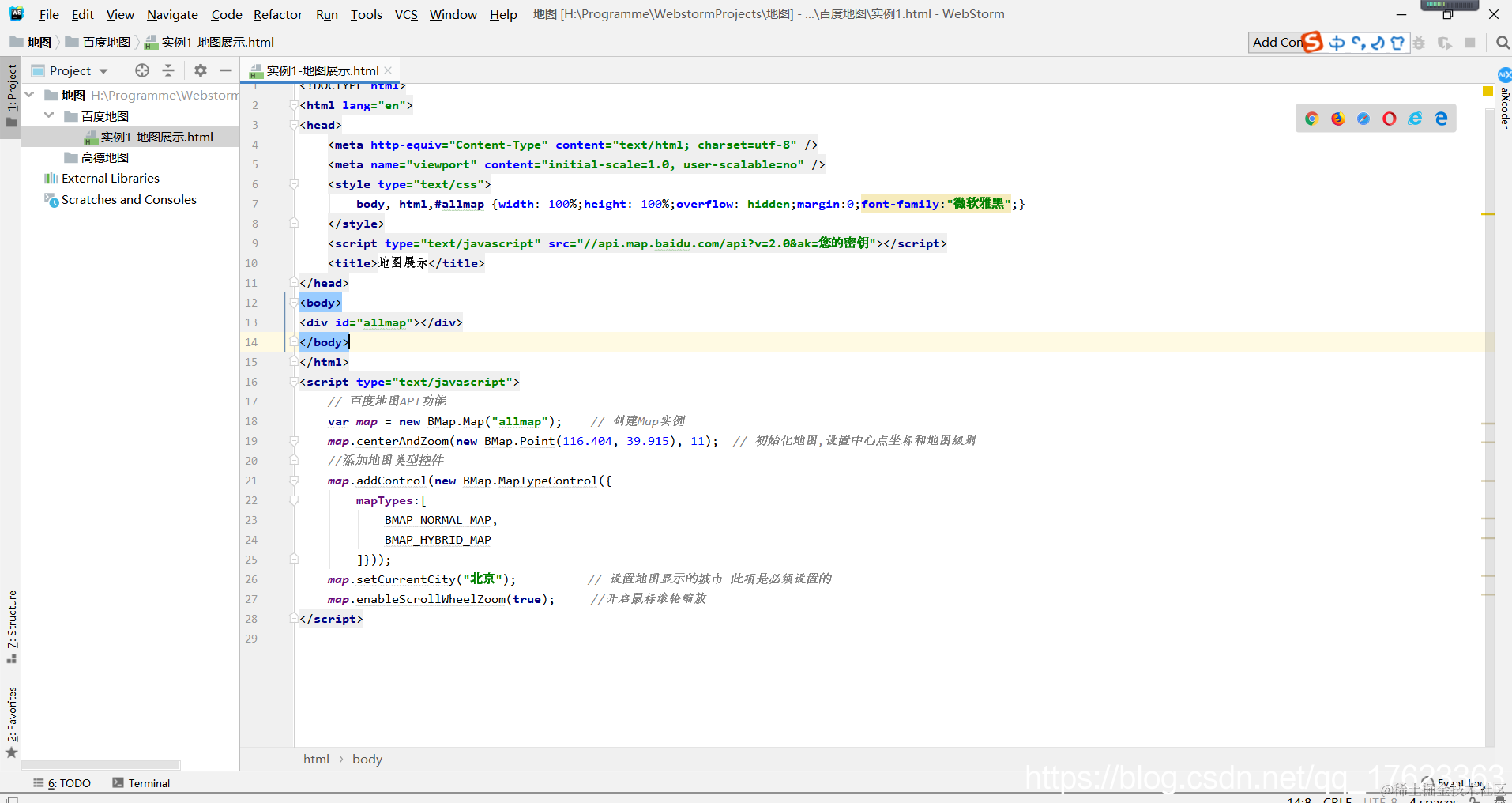Click the Sogou punctuation mode icon
This screenshot has height=803, width=1512.
coord(1359,43)
